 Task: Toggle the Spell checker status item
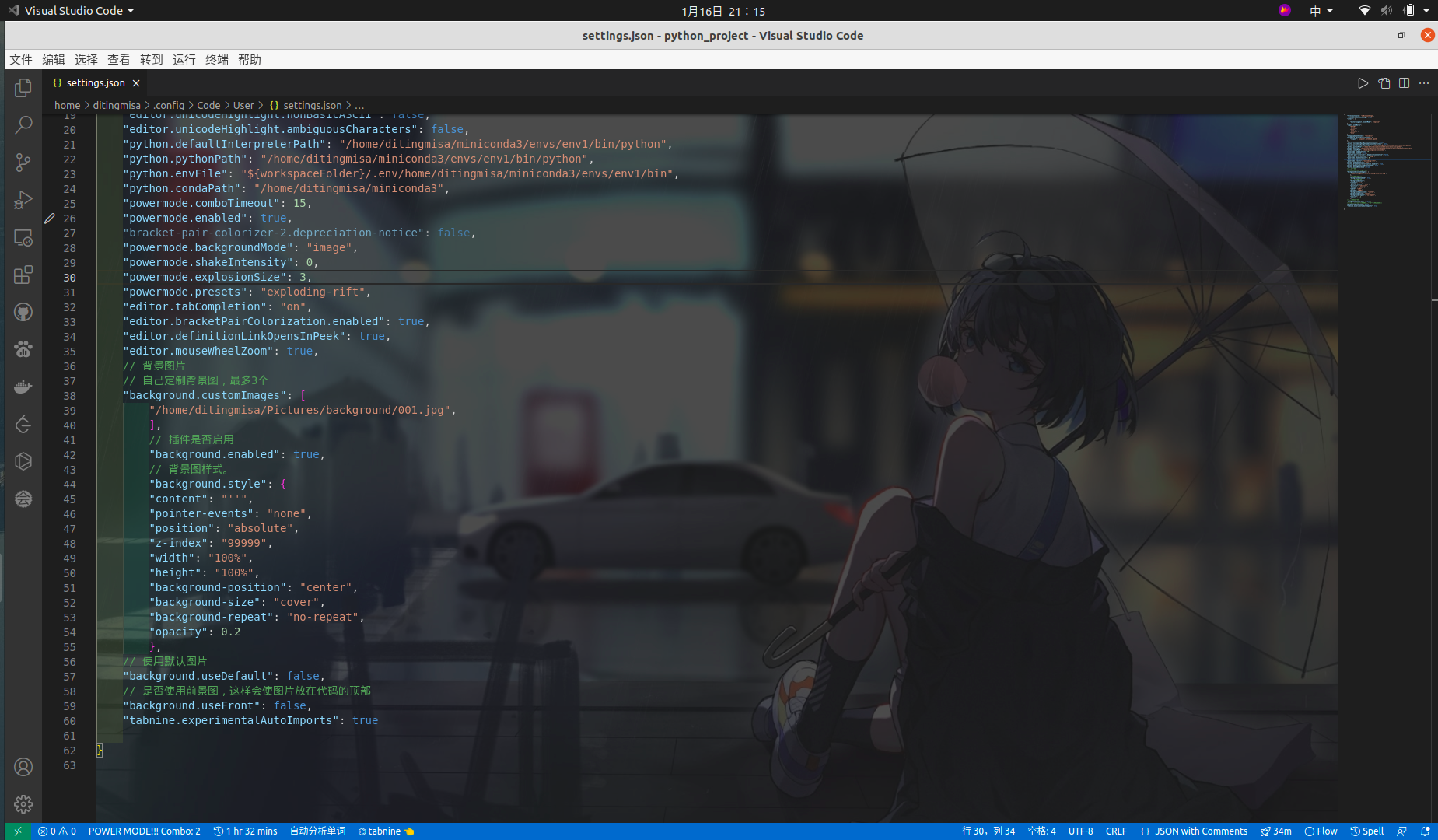click(x=1366, y=831)
